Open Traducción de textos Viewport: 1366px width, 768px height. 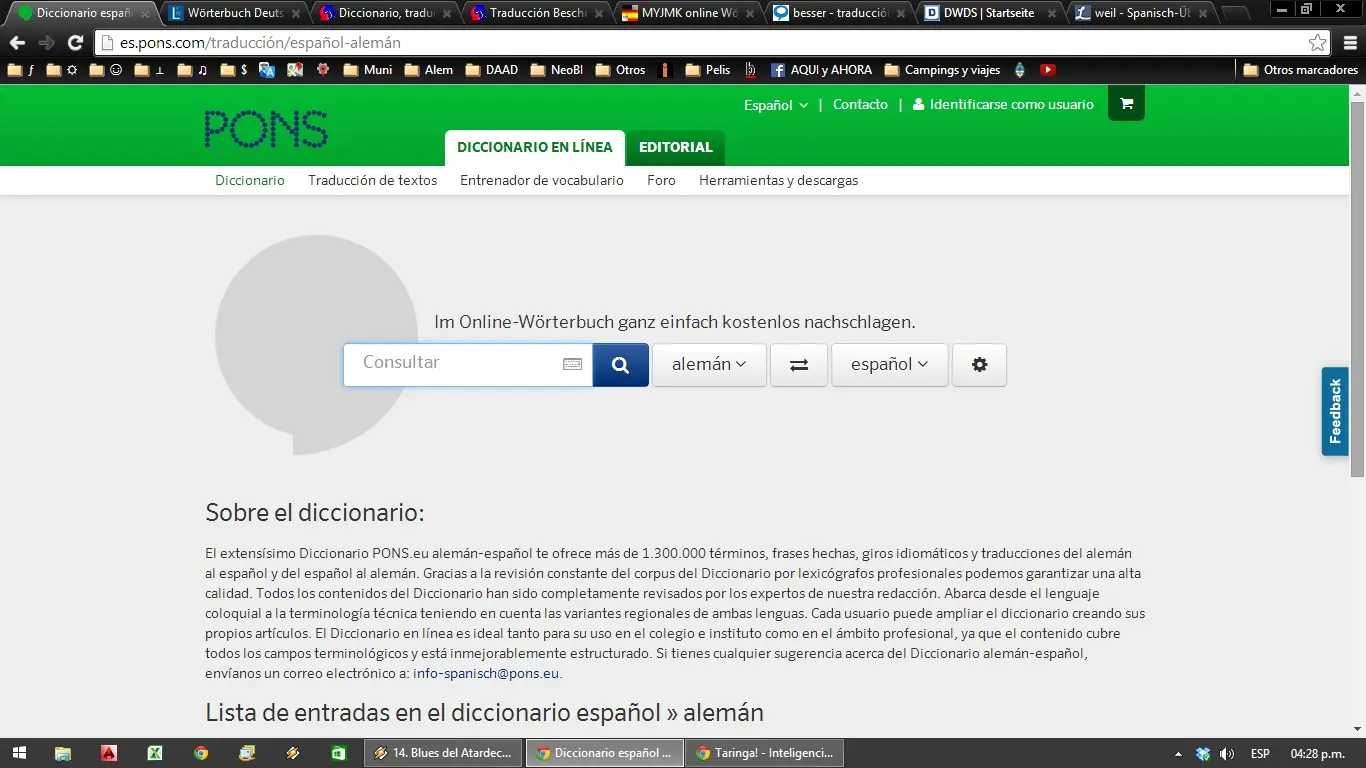coord(373,180)
